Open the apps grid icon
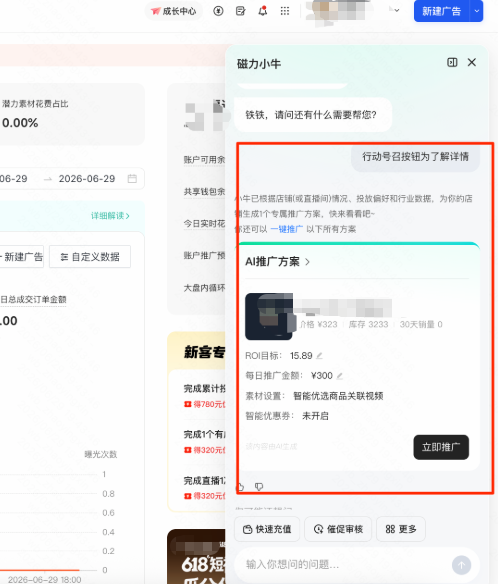Viewport: 498px width, 584px height. point(285,11)
